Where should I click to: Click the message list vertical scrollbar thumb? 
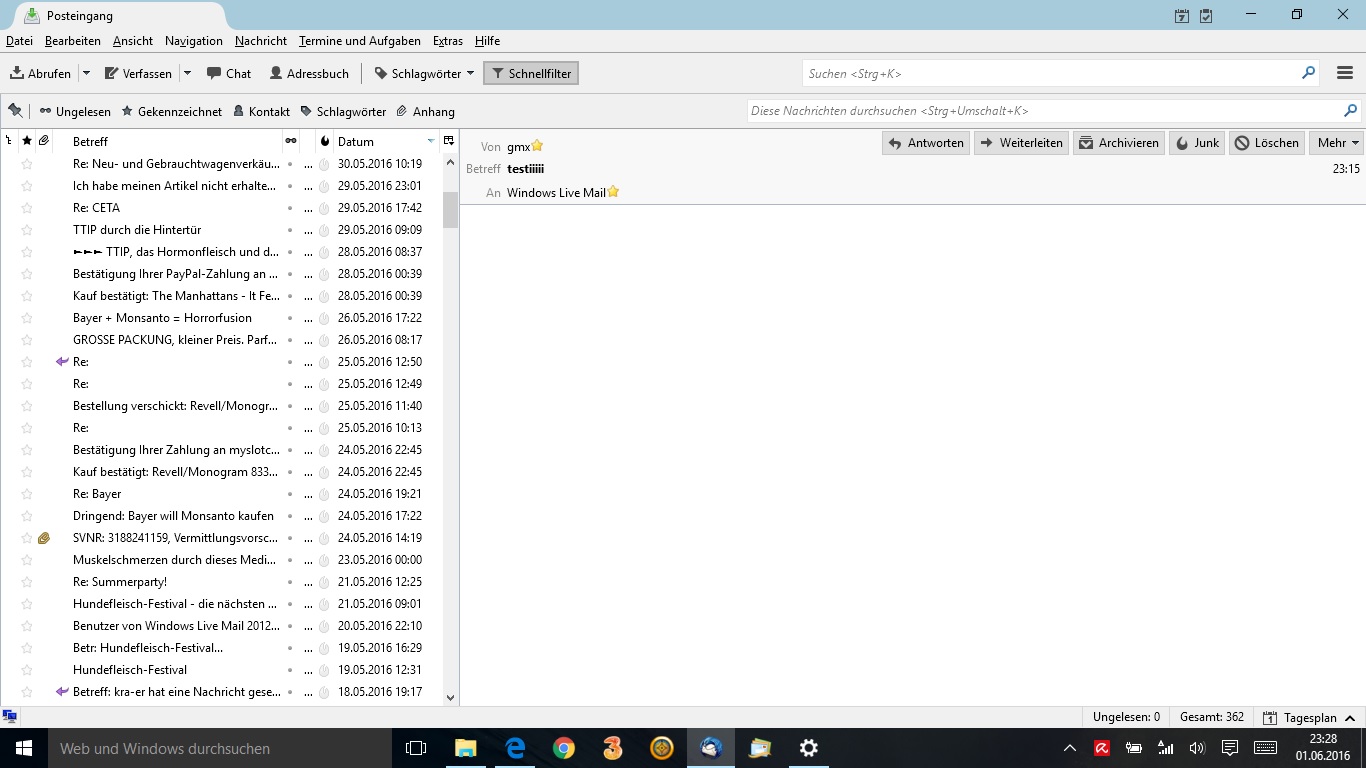(450, 210)
